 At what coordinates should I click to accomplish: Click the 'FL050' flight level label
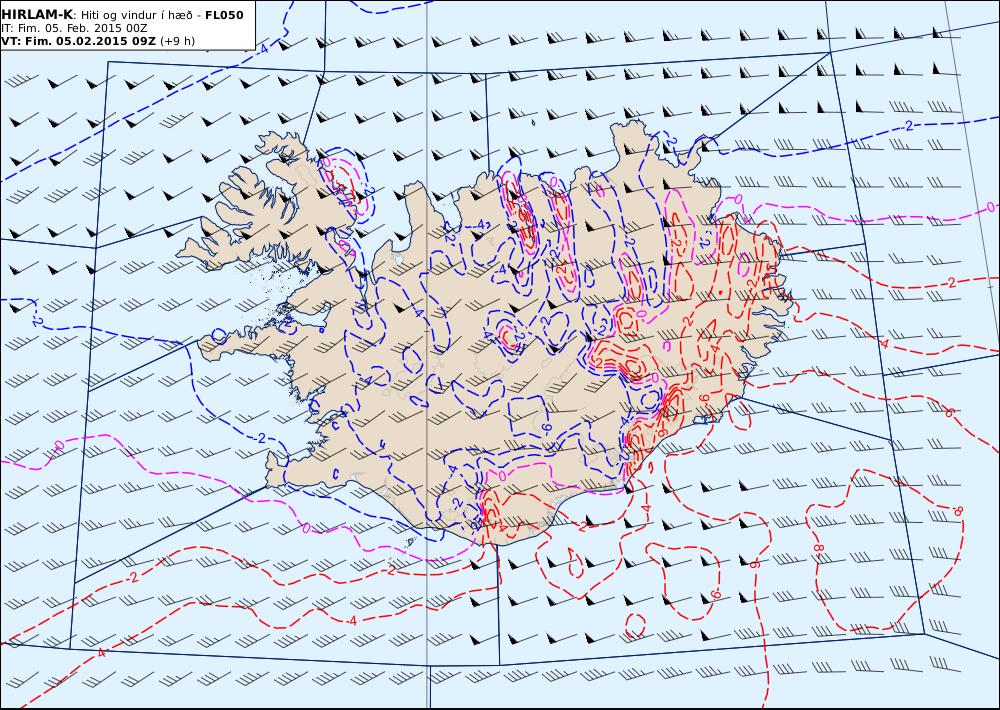pos(224,15)
